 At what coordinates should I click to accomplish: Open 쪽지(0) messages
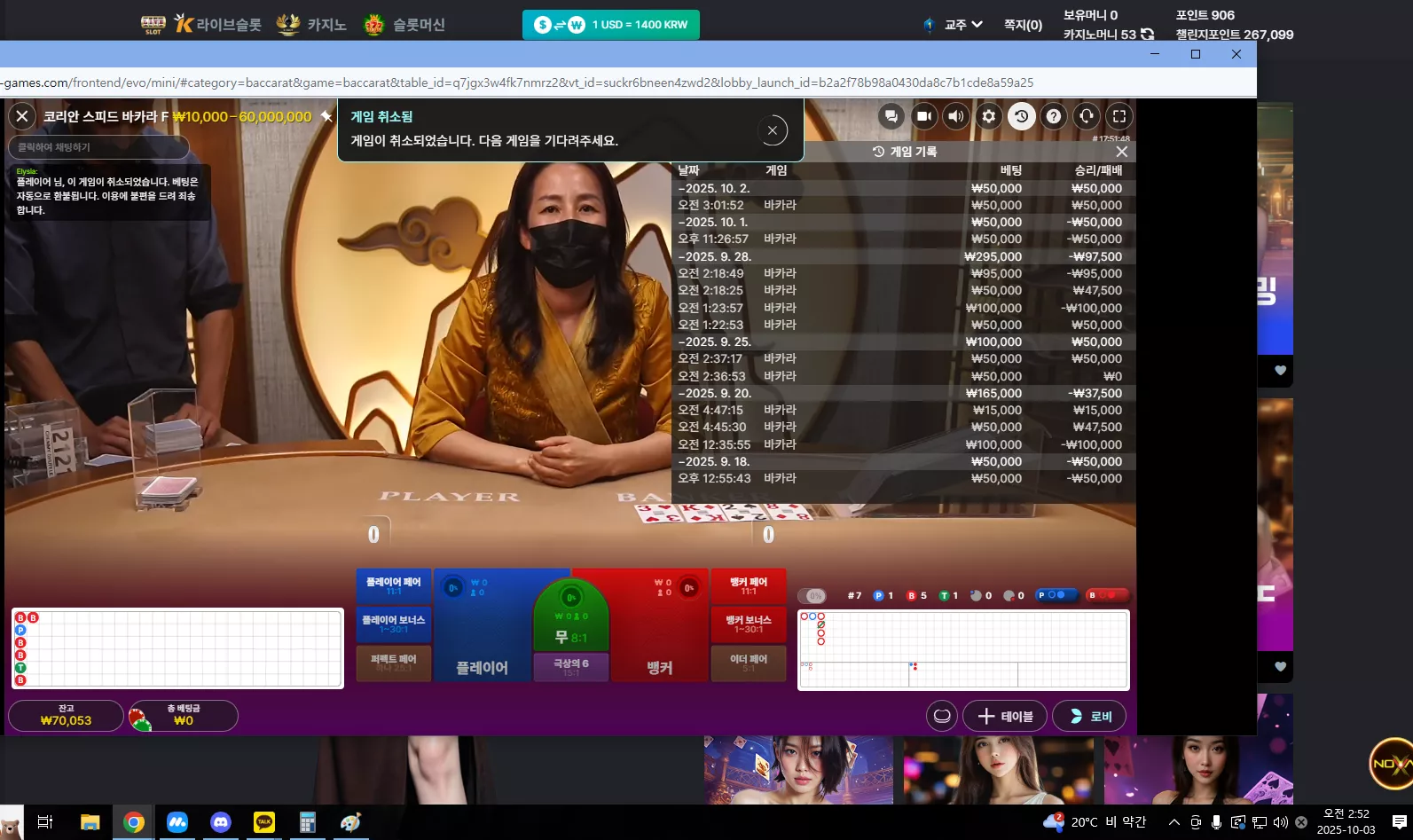tap(1023, 25)
